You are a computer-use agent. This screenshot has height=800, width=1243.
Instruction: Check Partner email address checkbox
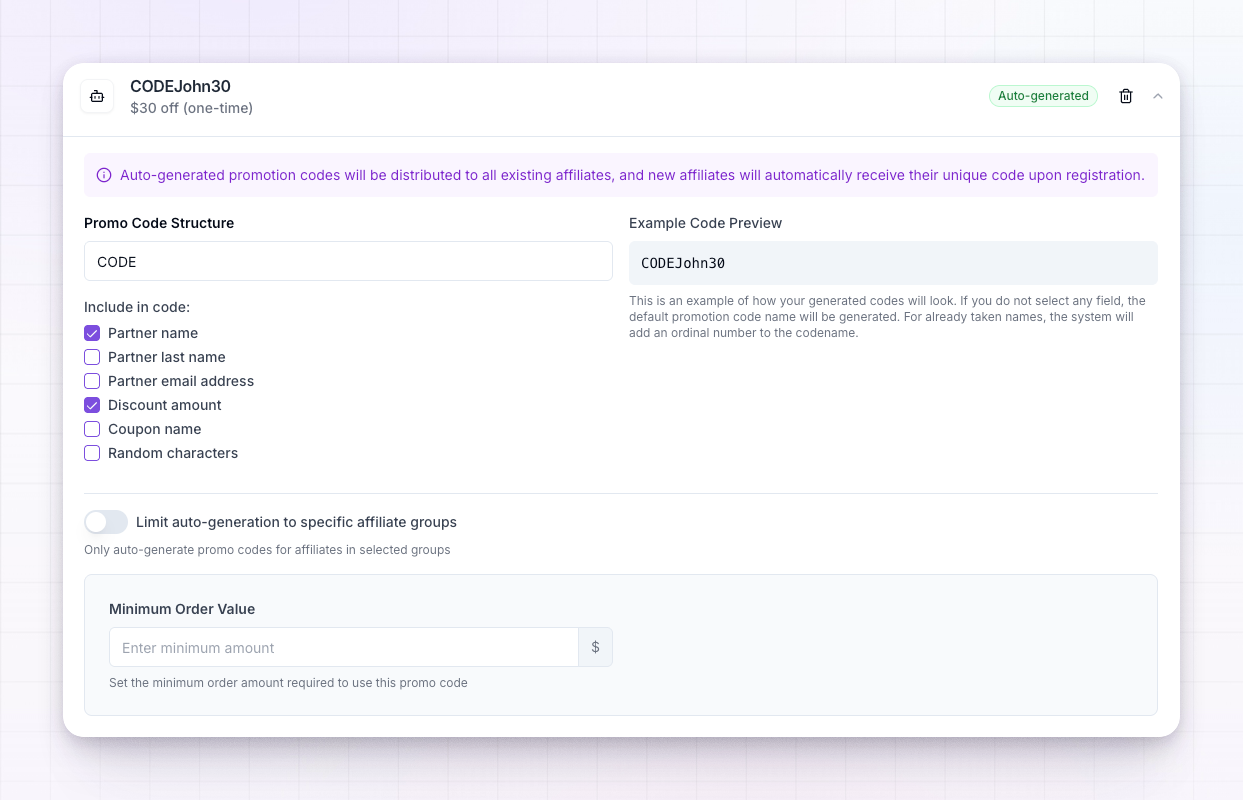tap(92, 381)
